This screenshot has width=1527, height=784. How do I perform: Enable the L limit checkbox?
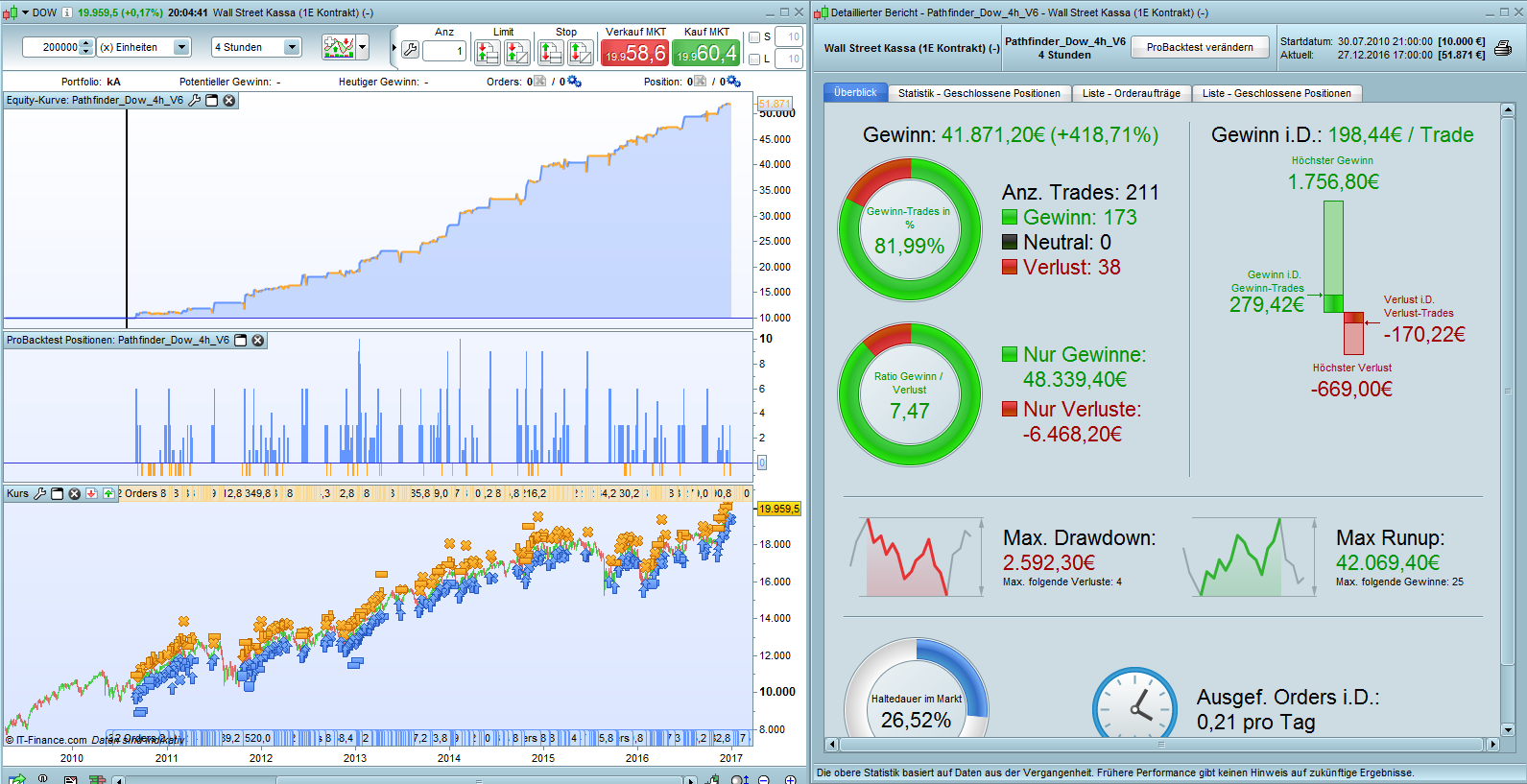754,59
